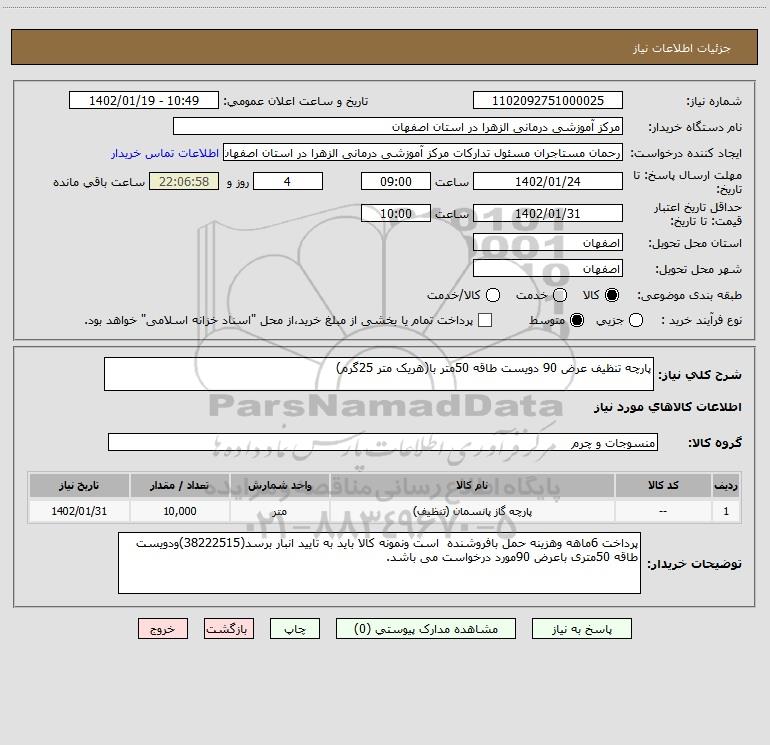Screen dimensions: 770x745
Task: Click the بازگشت back button
Action: [x=229, y=629]
